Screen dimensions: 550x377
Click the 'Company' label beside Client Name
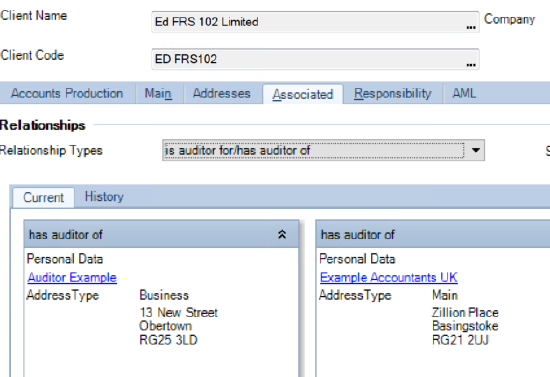(509, 19)
